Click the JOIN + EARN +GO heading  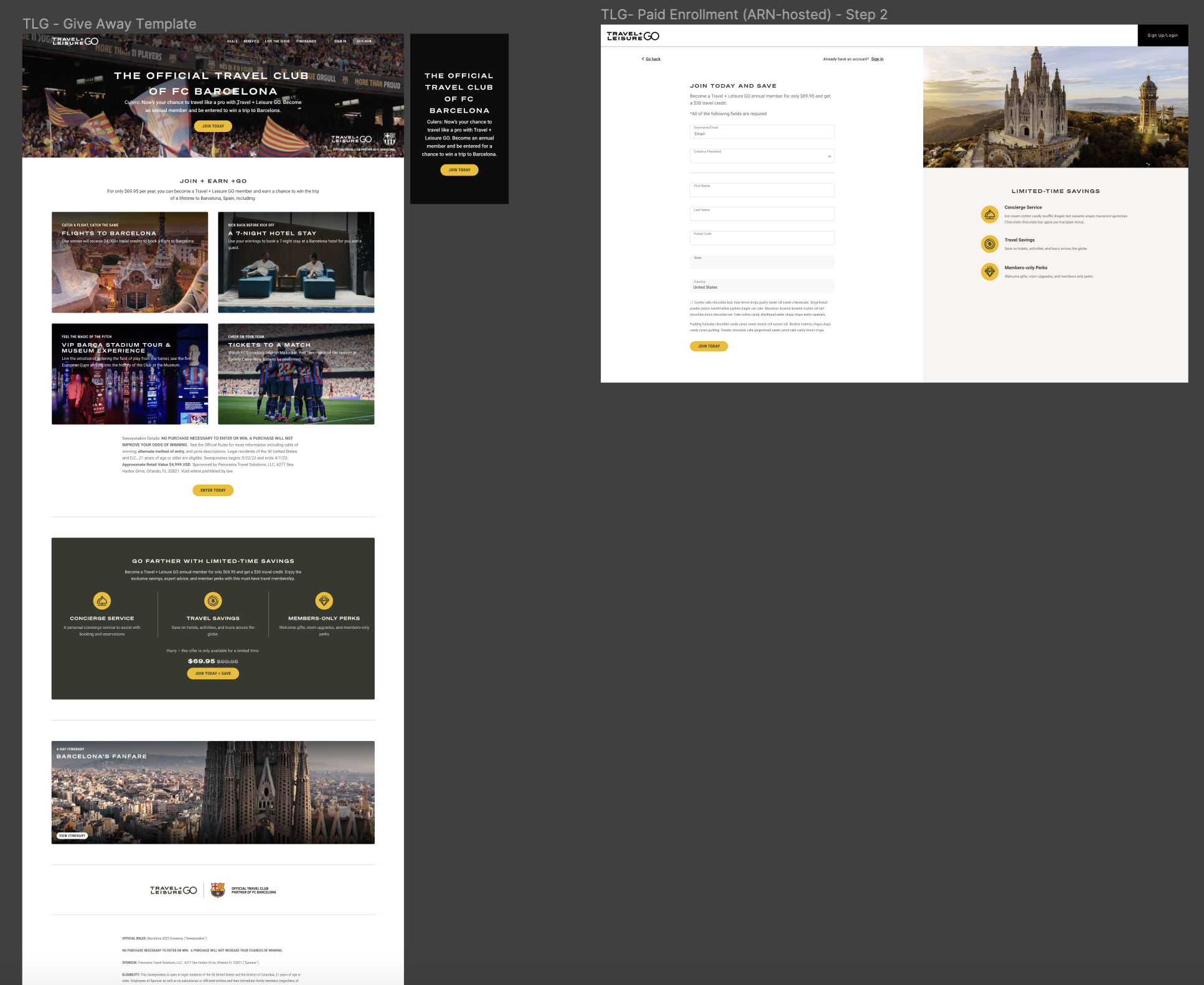point(213,181)
